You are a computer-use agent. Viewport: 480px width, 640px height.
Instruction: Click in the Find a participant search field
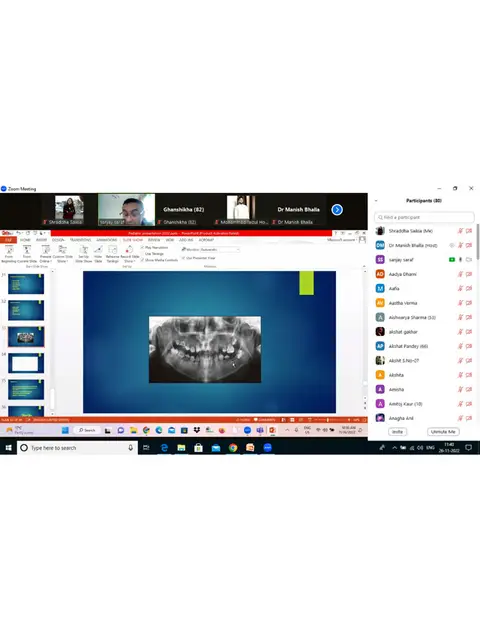pyautogui.click(x=424, y=217)
